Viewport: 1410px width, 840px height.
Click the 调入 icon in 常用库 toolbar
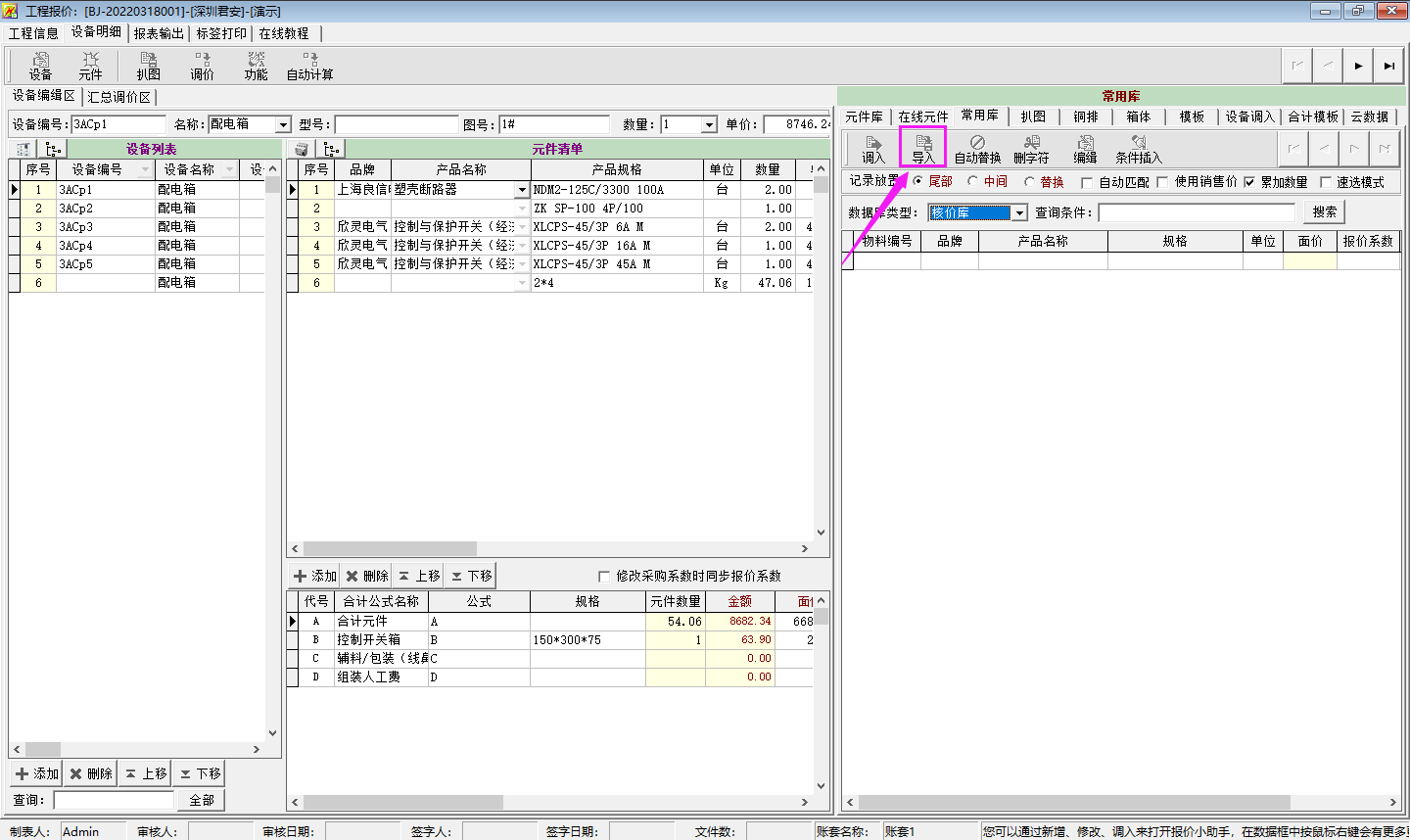[x=872, y=150]
